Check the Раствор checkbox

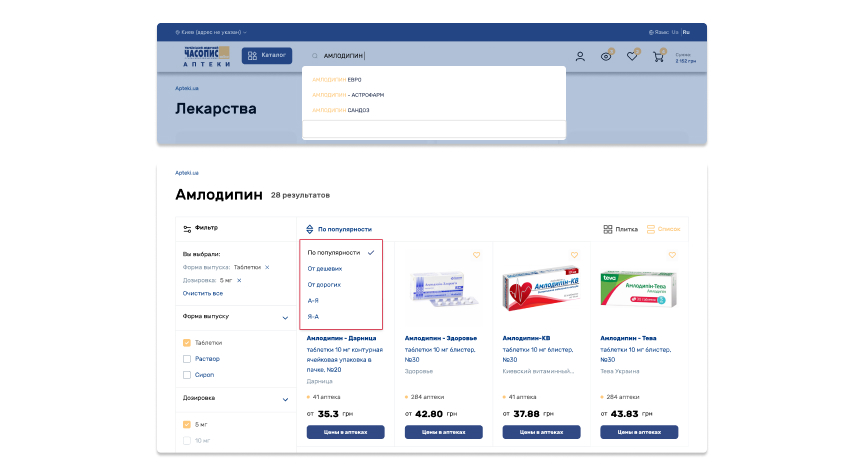click(187, 358)
